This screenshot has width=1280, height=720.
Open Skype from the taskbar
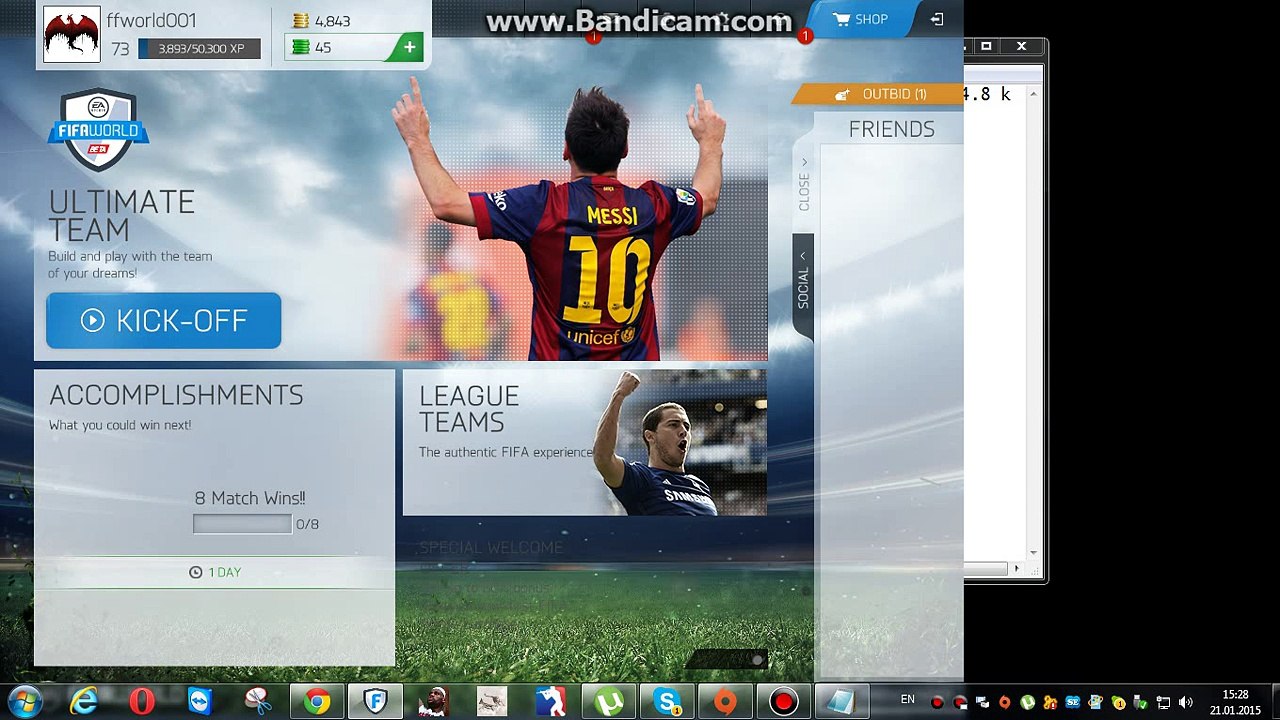click(667, 702)
